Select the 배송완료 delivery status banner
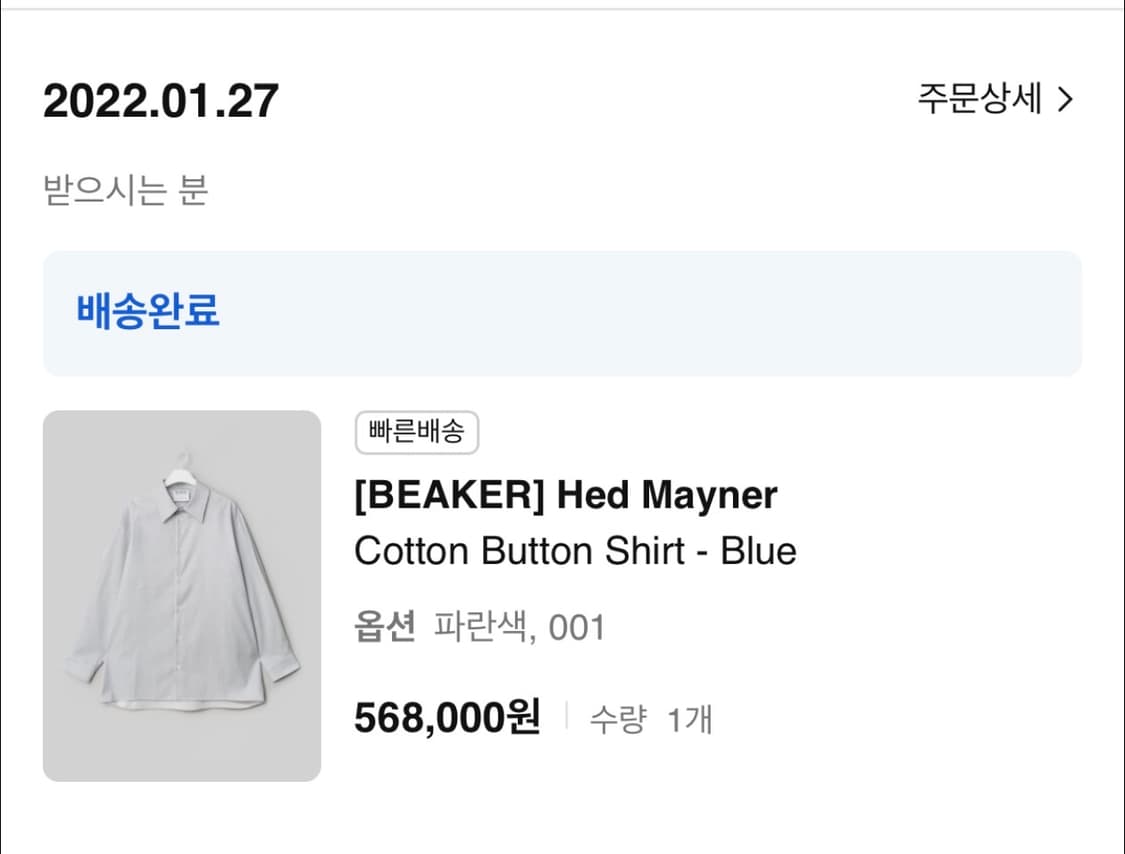1125x854 pixels. tap(562, 314)
